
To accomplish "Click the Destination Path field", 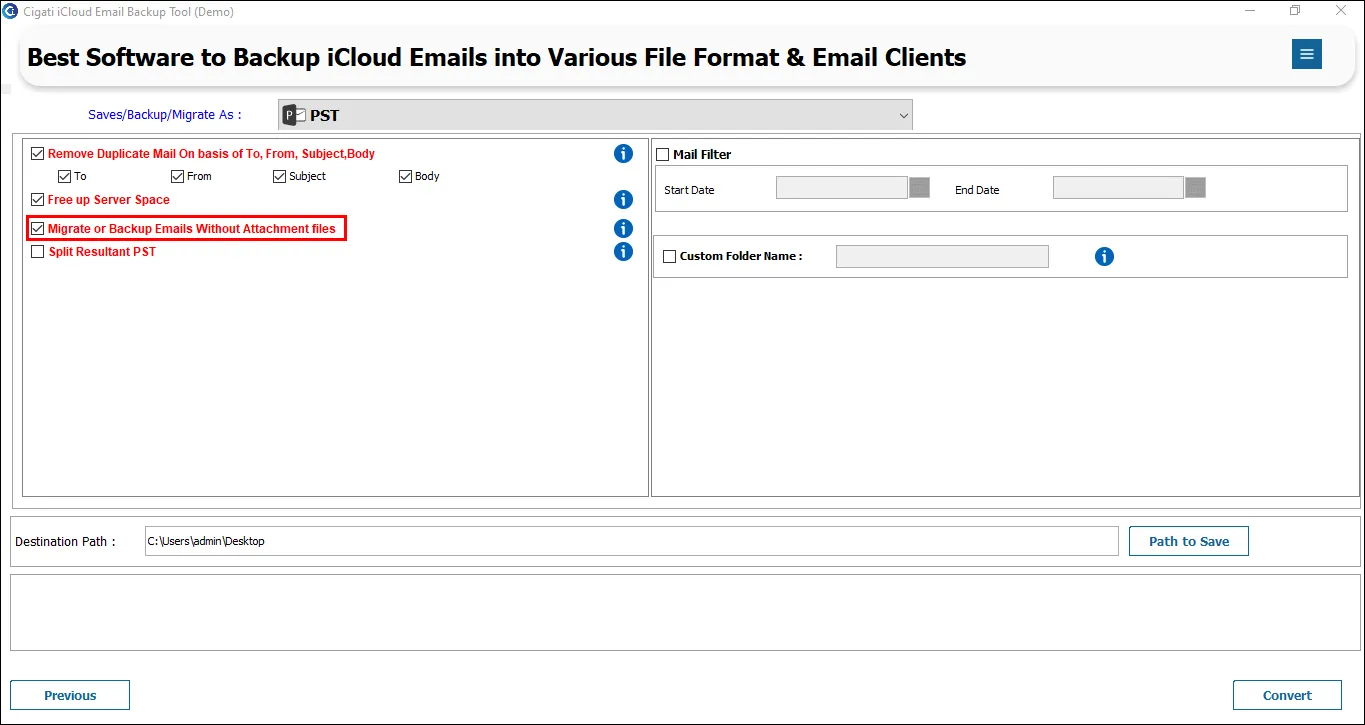I will [x=632, y=541].
